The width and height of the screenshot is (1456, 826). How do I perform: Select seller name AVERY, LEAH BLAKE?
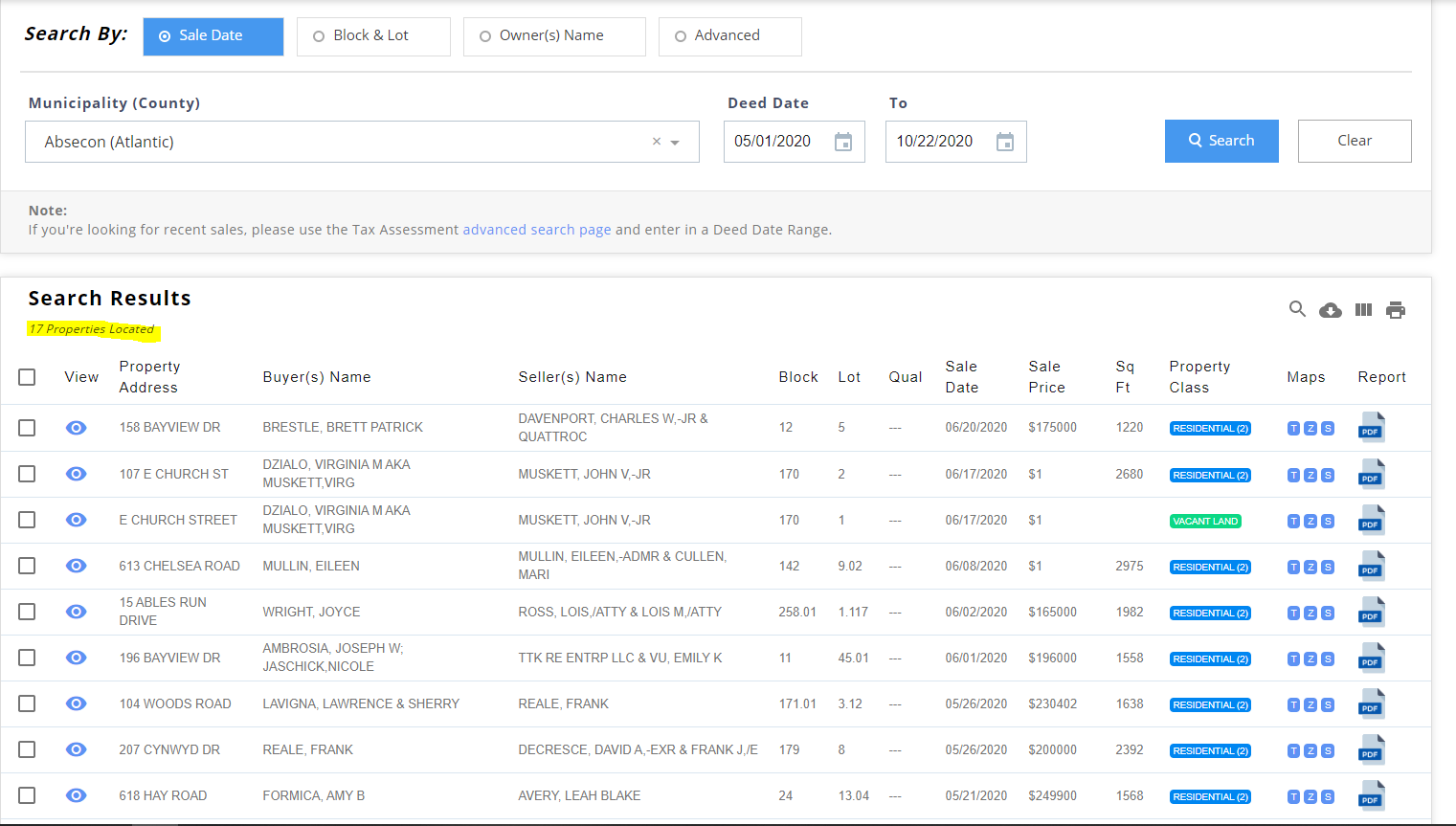click(579, 795)
